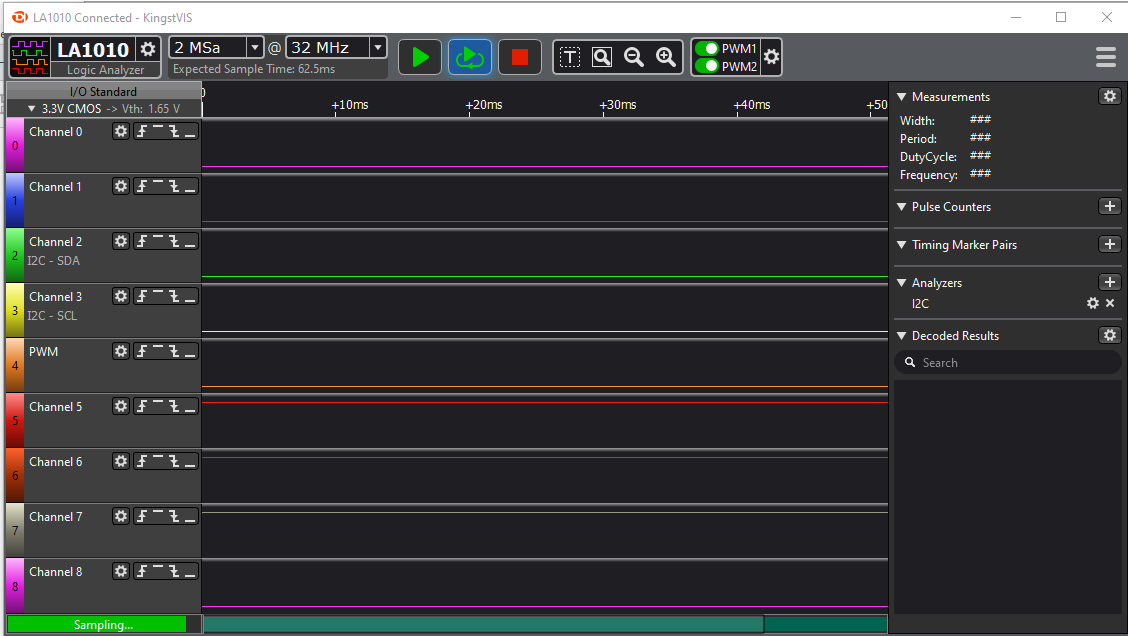Open the hamburger menu at top right
The height and width of the screenshot is (636, 1128).
pos(1105,57)
